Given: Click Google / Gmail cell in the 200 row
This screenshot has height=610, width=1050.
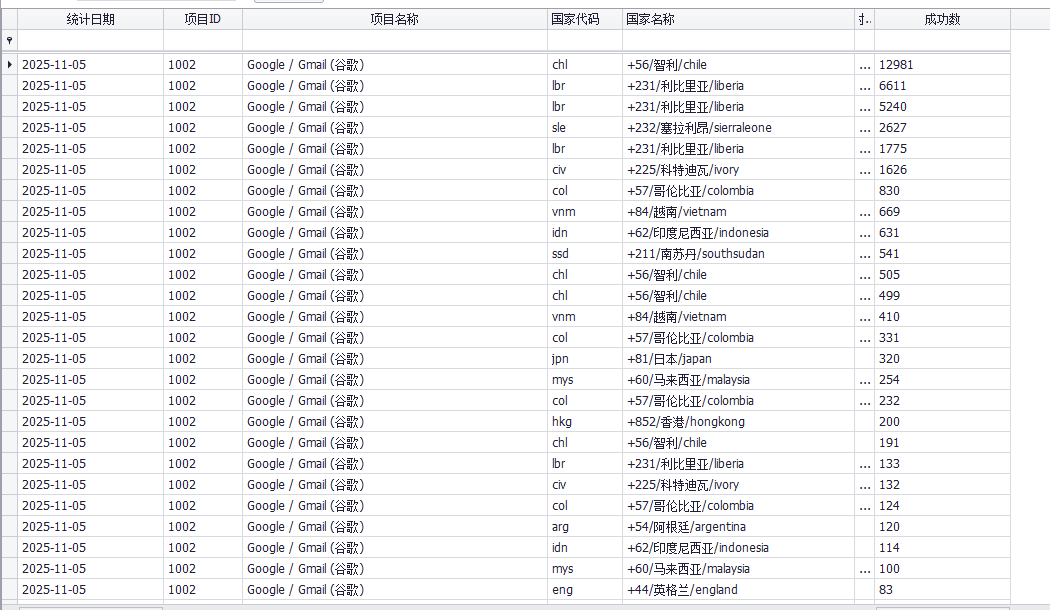Looking at the screenshot, I should tap(395, 422).
